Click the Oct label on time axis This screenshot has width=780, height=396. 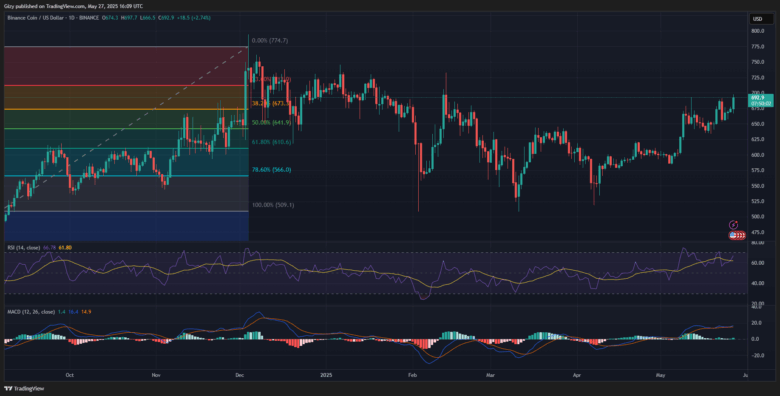70,374
